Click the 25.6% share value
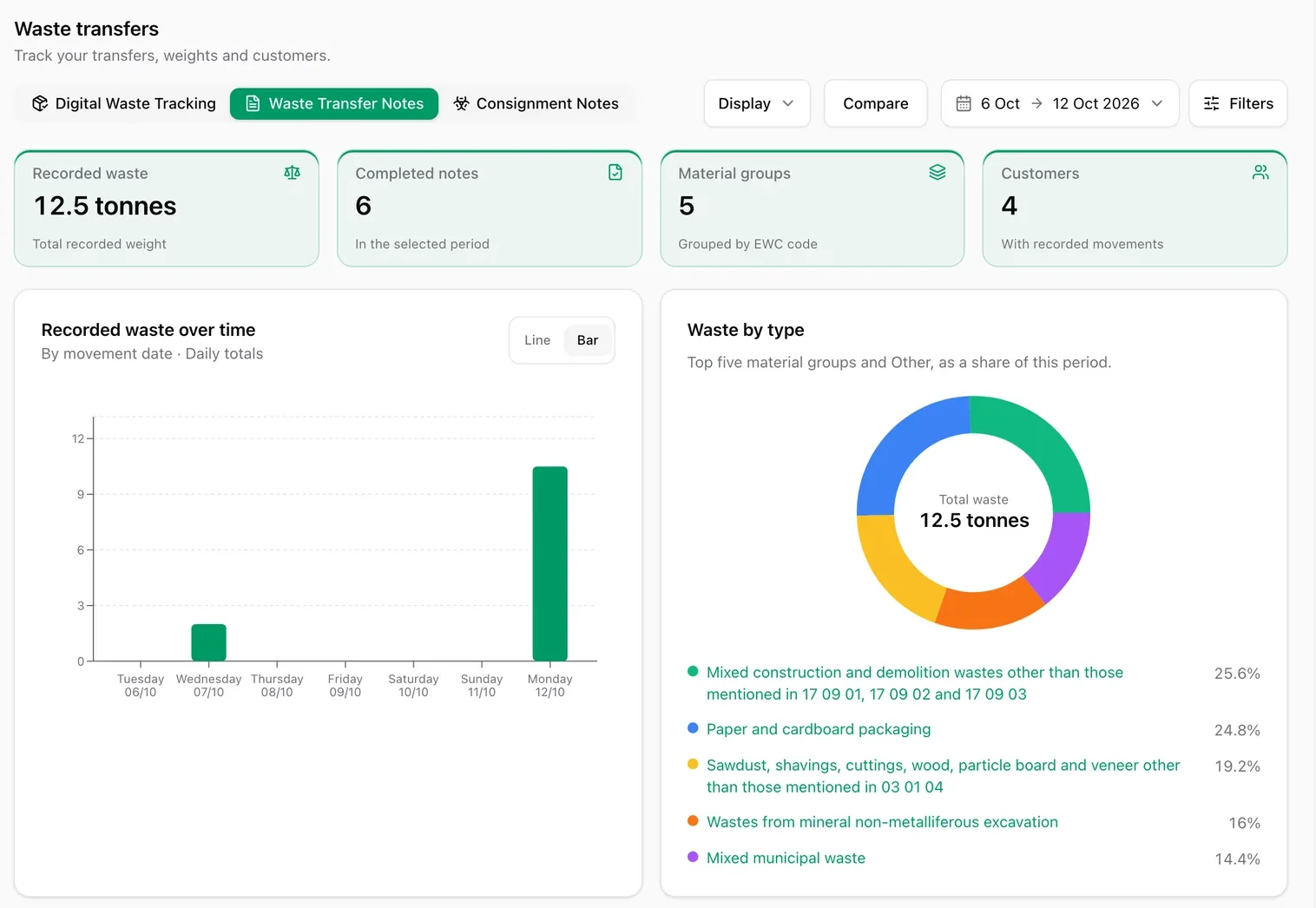 pos(1237,674)
